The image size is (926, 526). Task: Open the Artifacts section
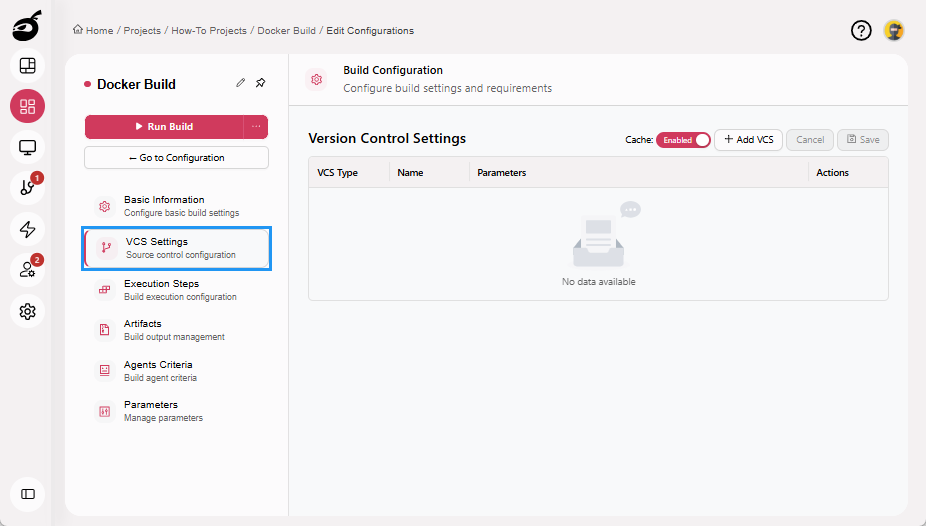pyautogui.click(x=177, y=330)
